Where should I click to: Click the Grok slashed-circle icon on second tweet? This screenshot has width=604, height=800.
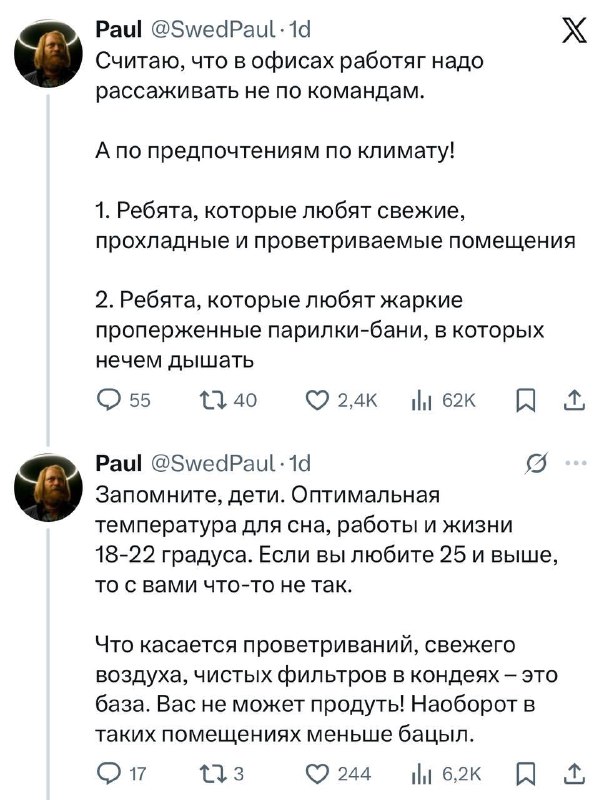[537, 463]
